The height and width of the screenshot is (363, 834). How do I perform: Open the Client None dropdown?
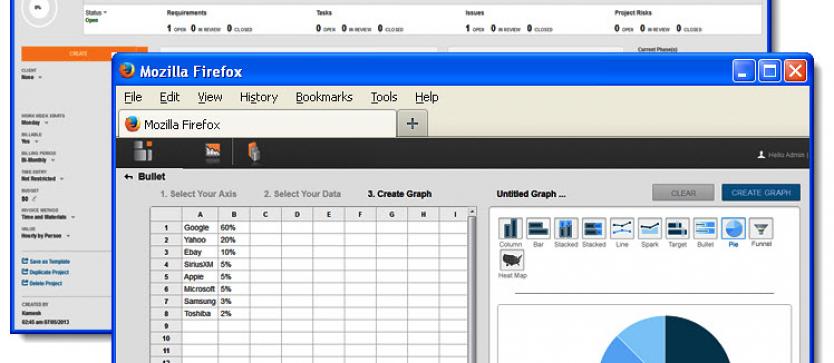pos(31,78)
